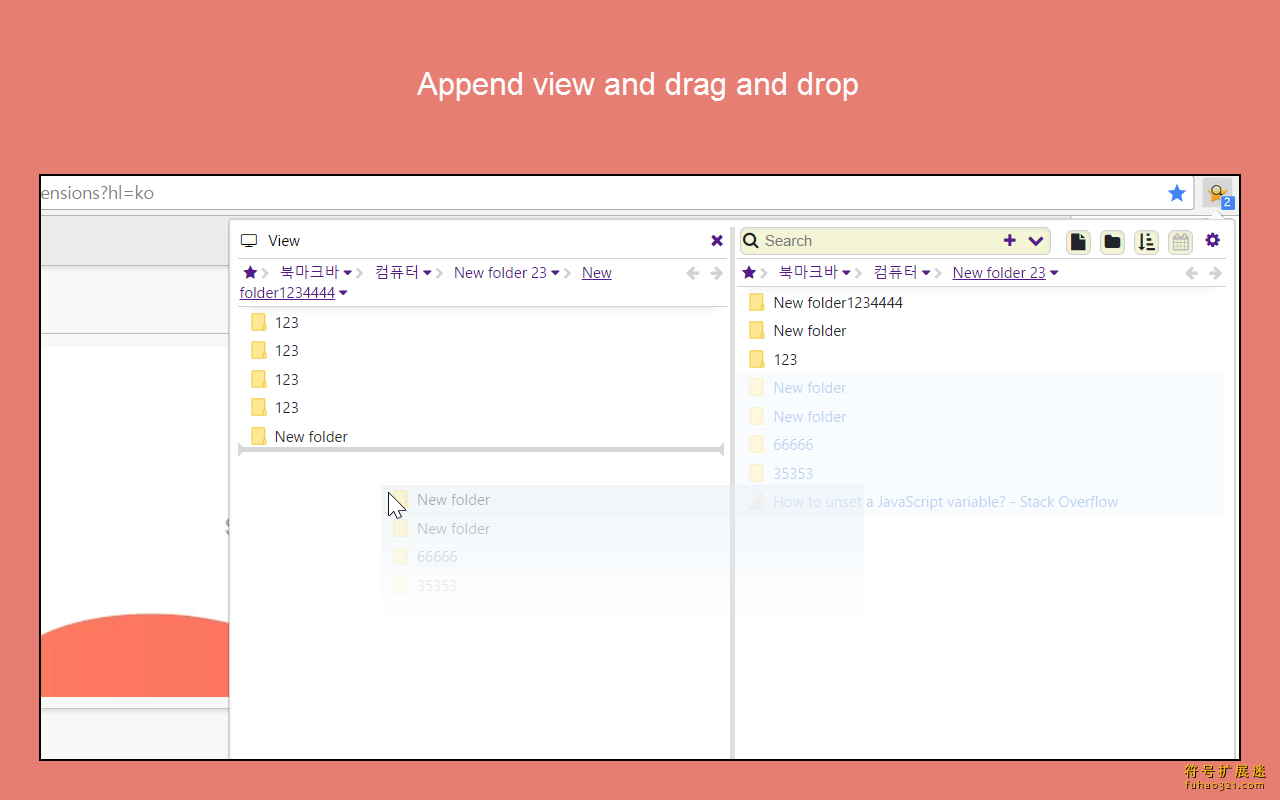Expand 북마크바 dropdown arrow in right pane
This screenshot has height=800, width=1280.
pyautogui.click(x=846, y=273)
